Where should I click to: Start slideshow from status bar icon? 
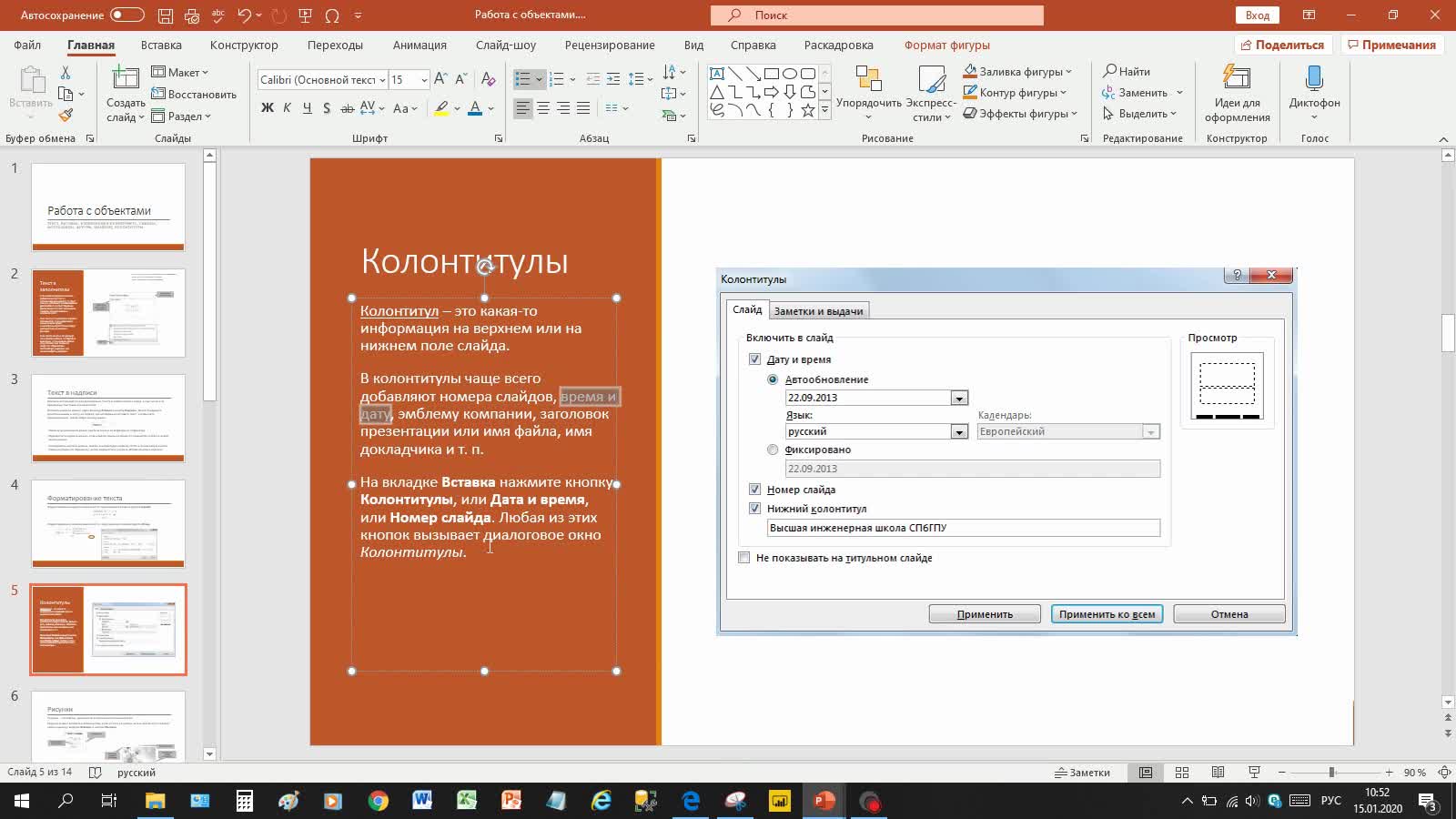pyautogui.click(x=1254, y=773)
